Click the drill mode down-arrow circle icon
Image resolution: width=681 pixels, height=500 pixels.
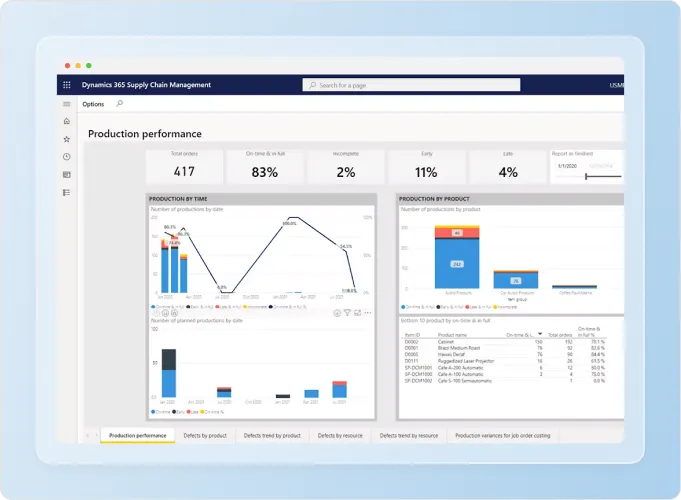[x=337, y=313]
